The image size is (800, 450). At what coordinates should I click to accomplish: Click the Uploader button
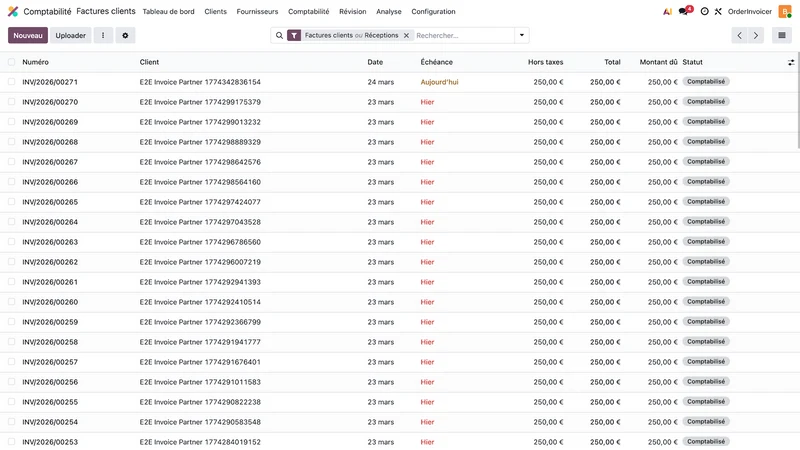(70, 35)
